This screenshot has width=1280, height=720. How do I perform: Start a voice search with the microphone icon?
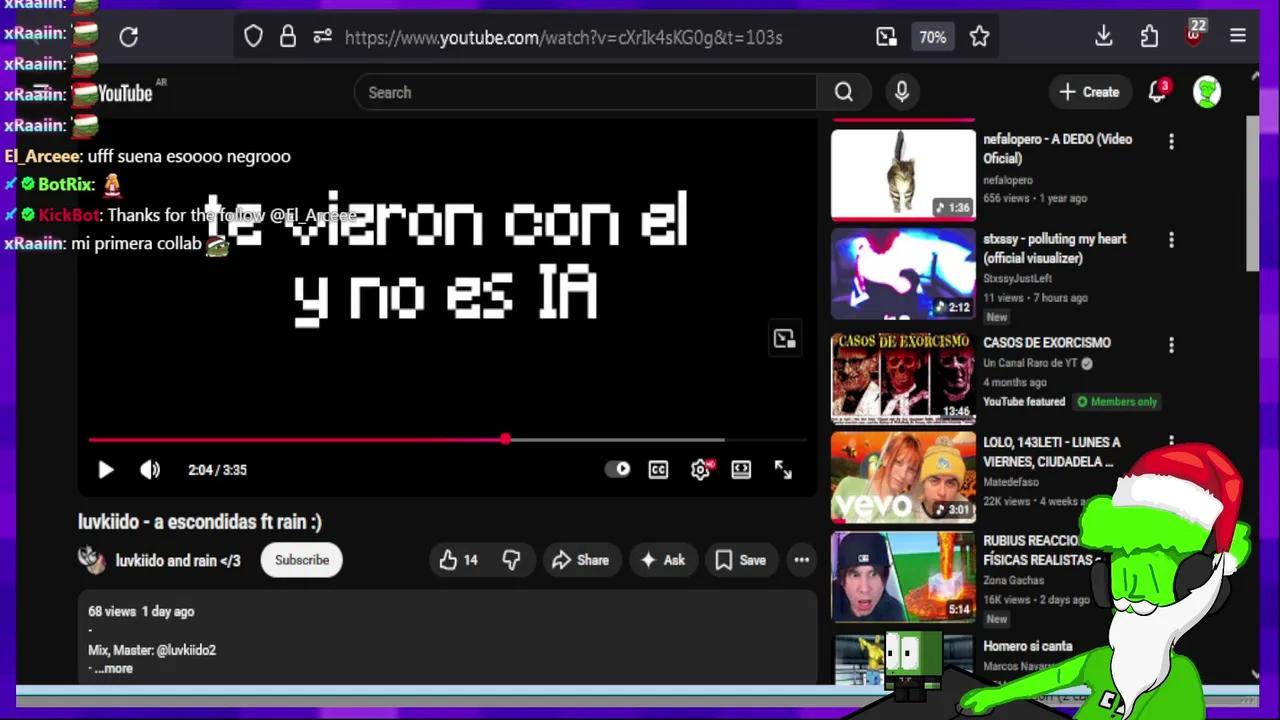901,92
